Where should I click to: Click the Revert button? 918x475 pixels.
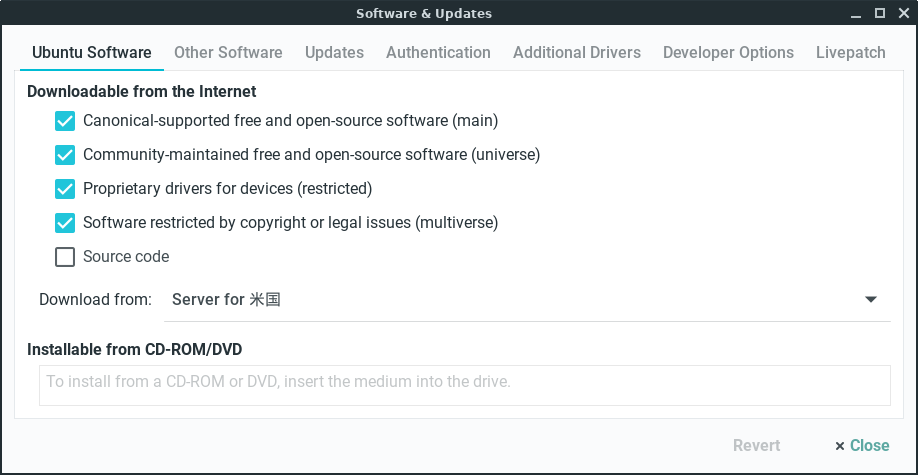pos(756,446)
